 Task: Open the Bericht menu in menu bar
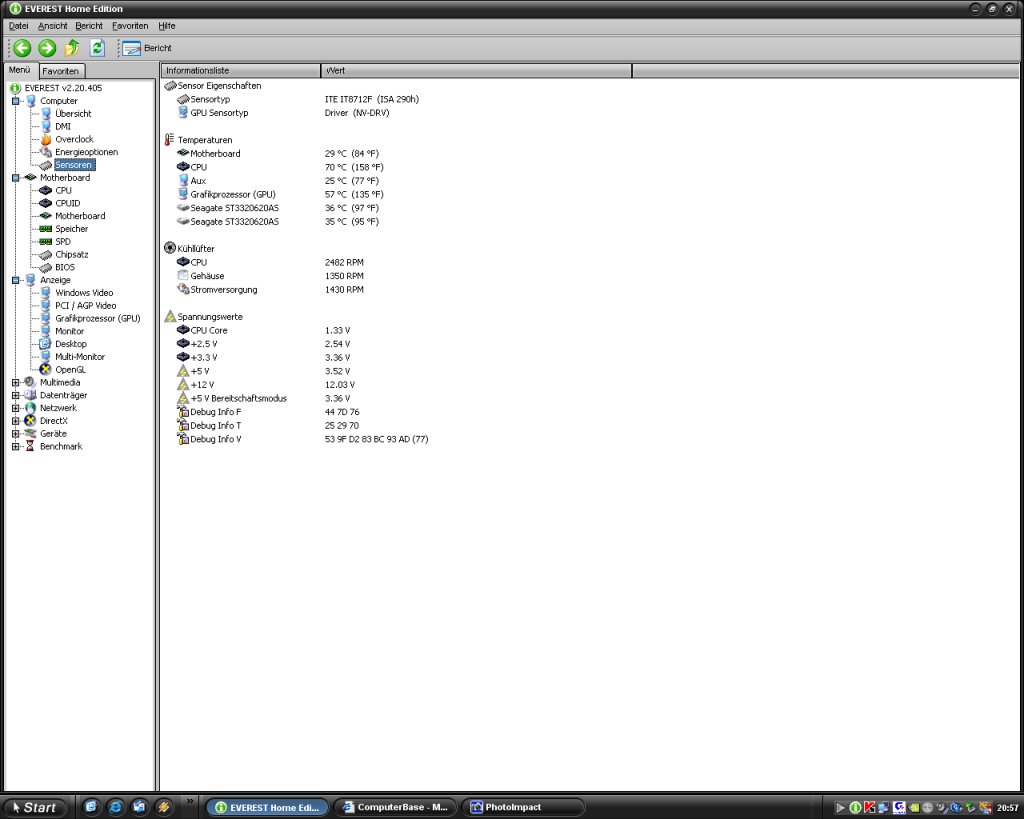pos(89,26)
